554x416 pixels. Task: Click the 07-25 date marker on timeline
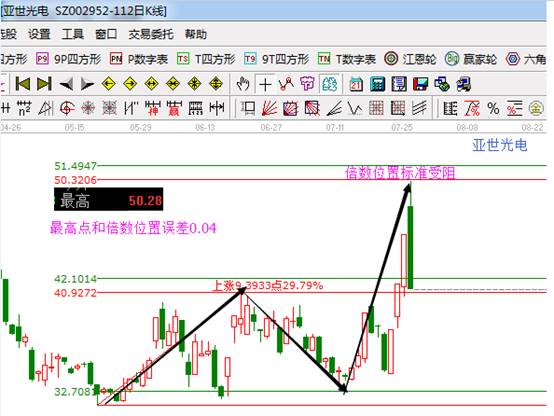pos(402,127)
